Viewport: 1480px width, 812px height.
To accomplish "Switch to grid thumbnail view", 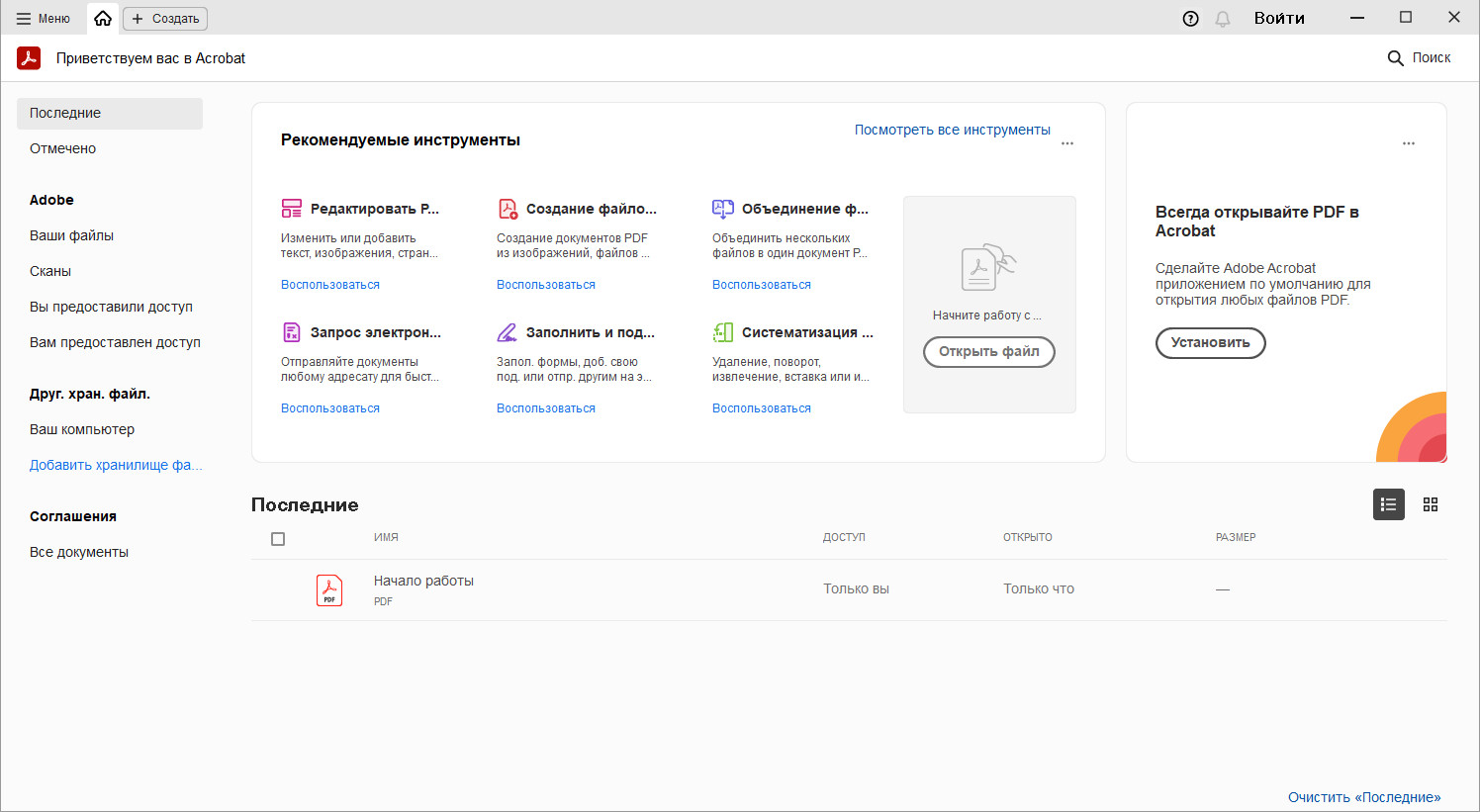I will pyautogui.click(x=1431, y=504).
